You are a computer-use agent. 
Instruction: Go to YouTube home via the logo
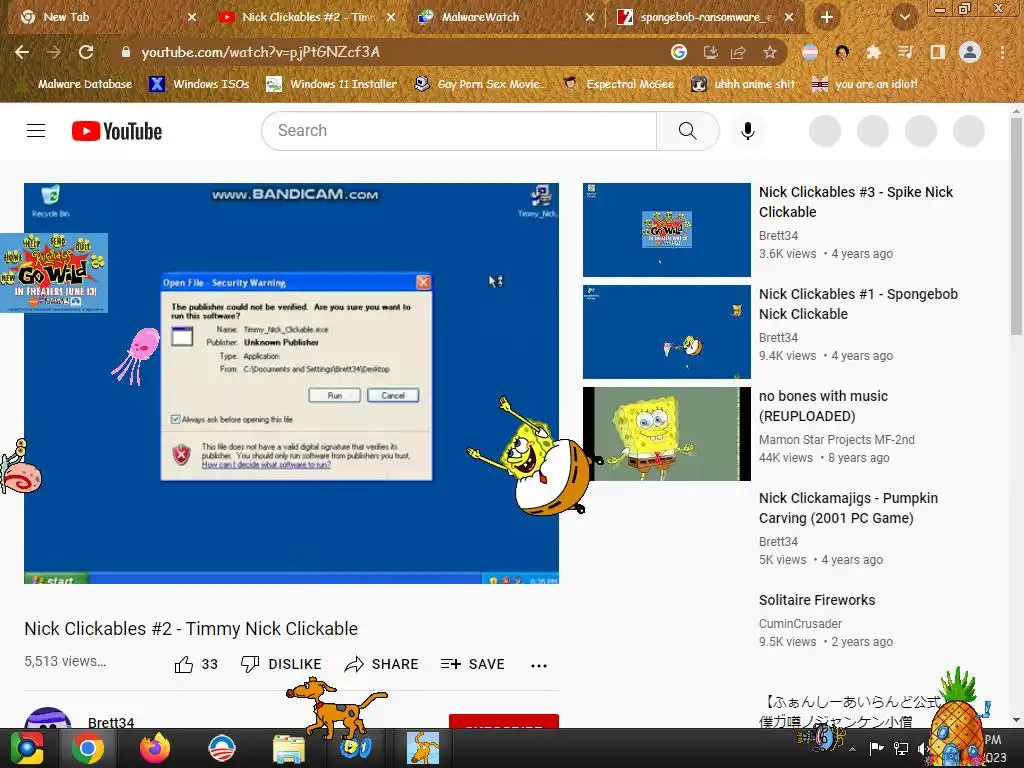tap(117, 131)
